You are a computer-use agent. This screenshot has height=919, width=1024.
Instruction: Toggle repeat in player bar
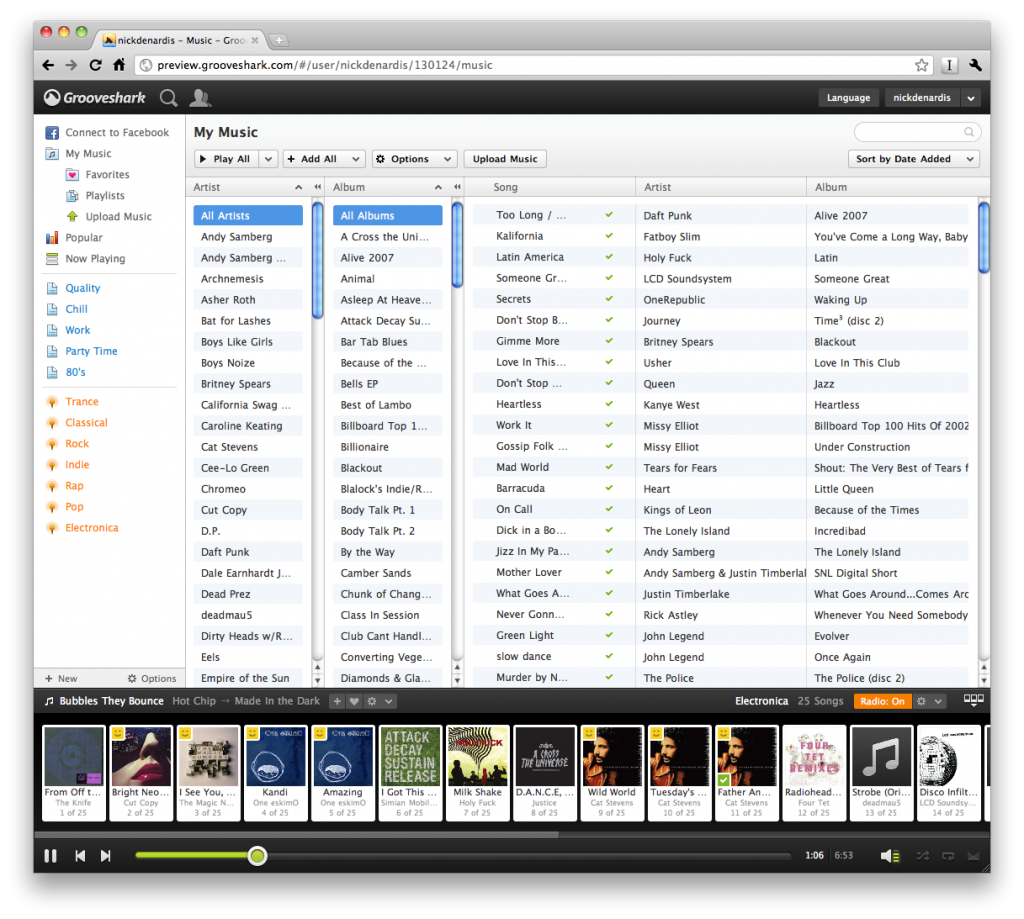coord(948,856)
